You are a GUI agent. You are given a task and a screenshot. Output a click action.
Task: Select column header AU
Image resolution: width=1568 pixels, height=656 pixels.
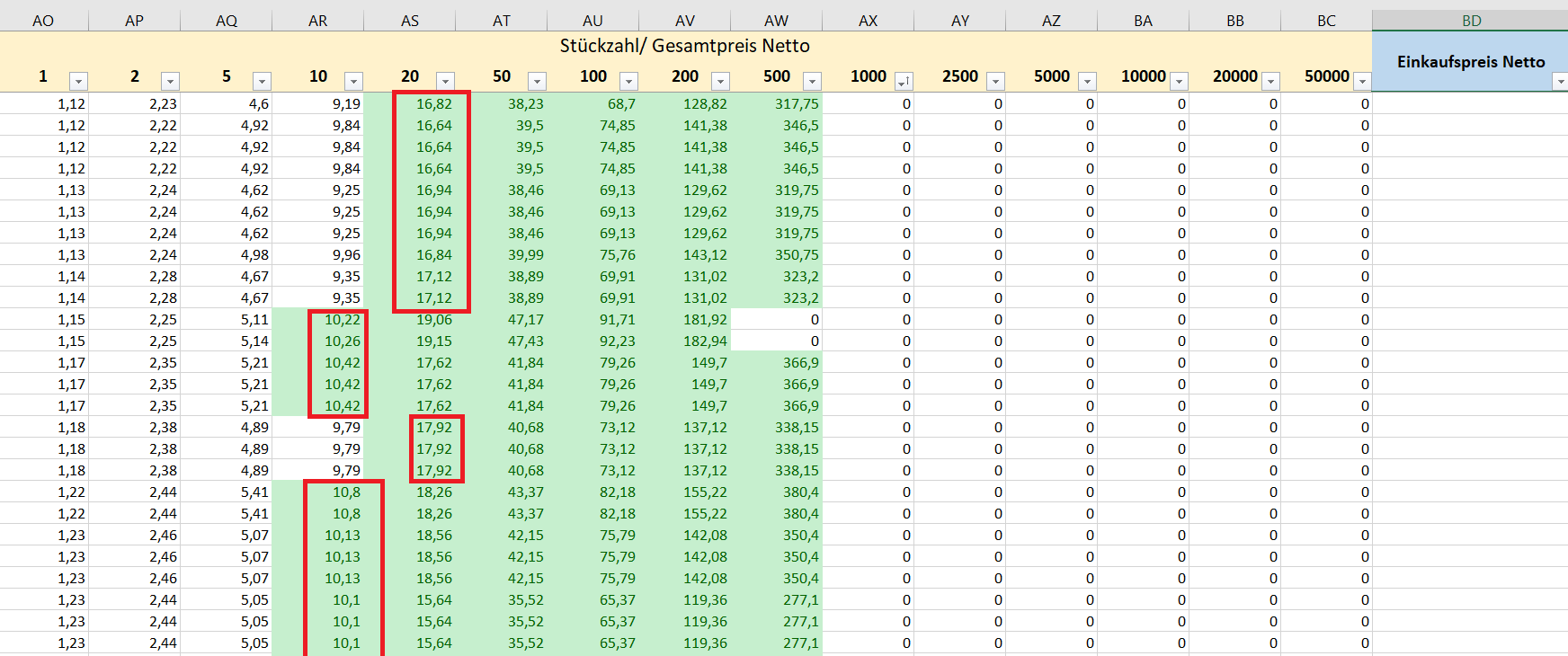[x=592, y=21]
